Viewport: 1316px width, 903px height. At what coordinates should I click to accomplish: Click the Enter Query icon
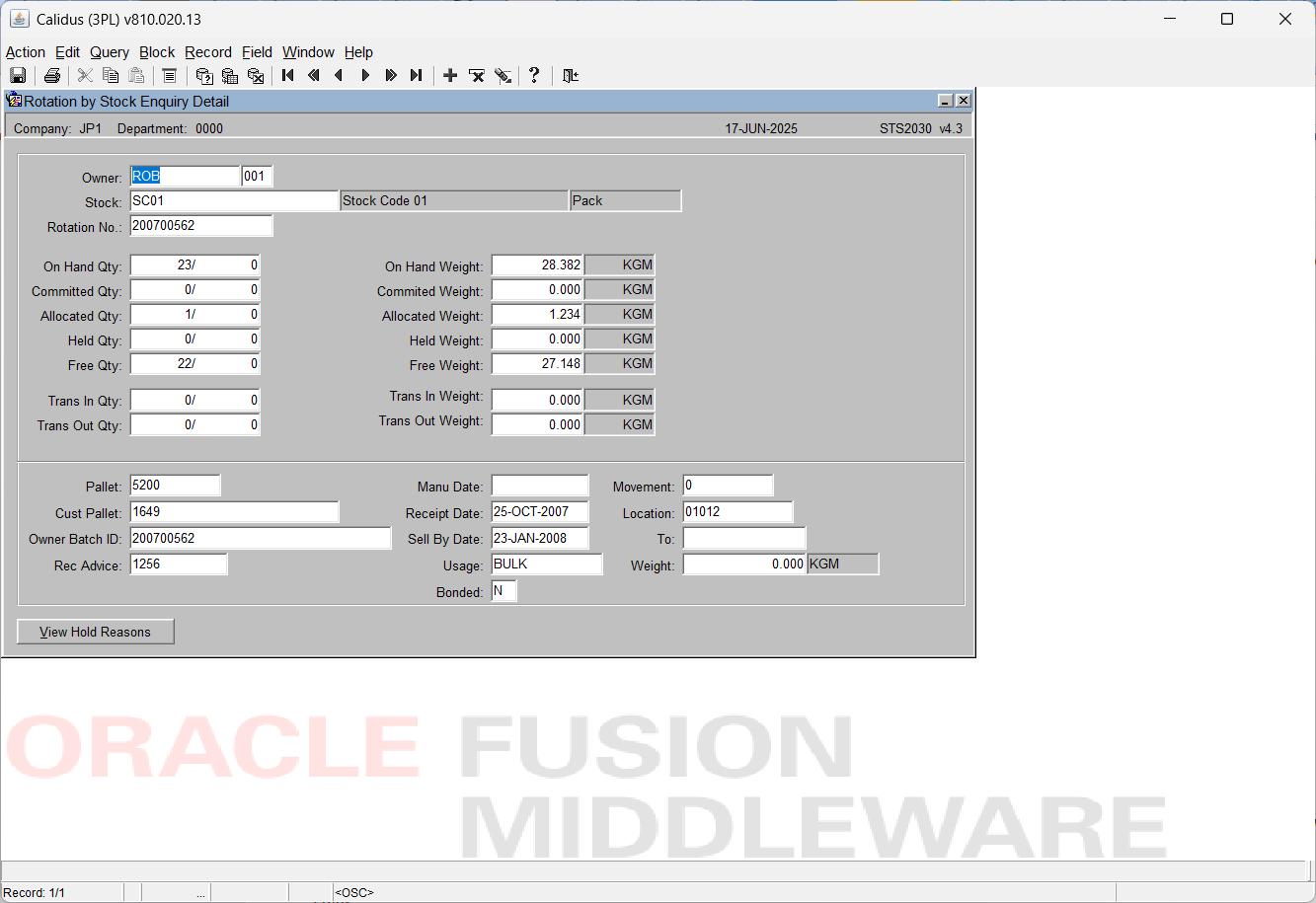[x=204, y=75]
